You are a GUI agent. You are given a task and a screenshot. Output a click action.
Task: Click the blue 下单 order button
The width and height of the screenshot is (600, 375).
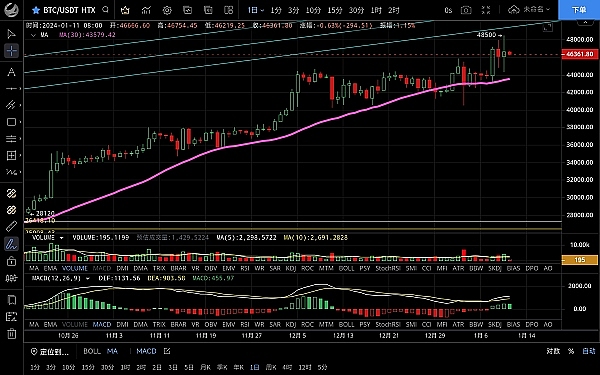579,10
